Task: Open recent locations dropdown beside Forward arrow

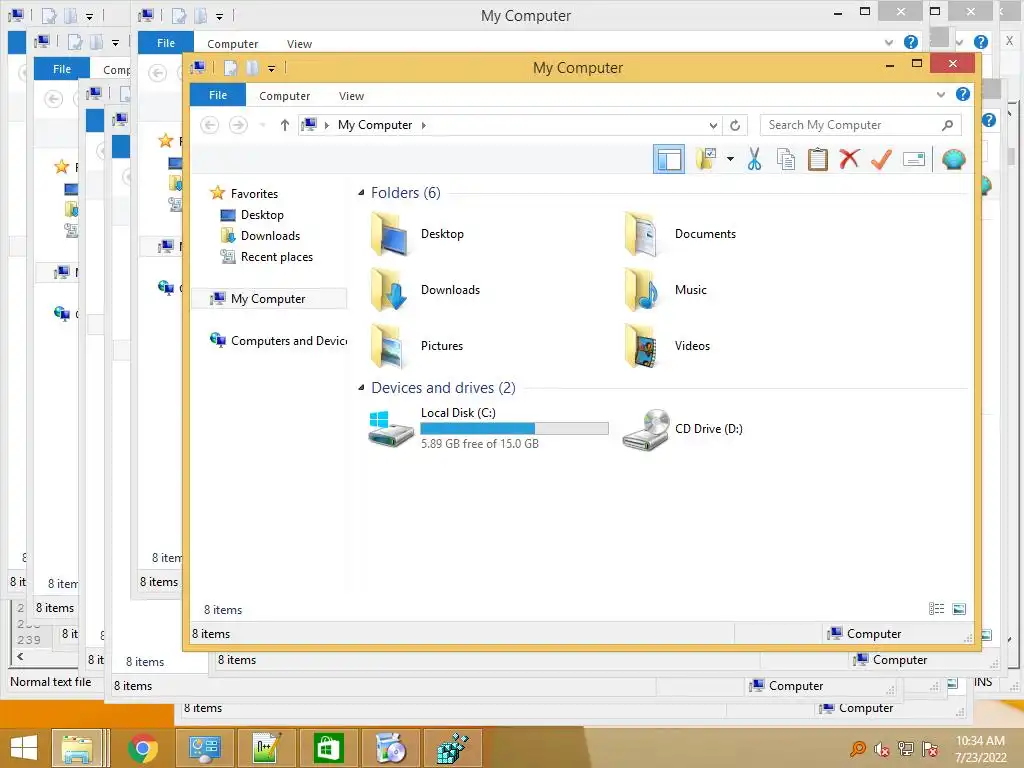Action: 263,125
